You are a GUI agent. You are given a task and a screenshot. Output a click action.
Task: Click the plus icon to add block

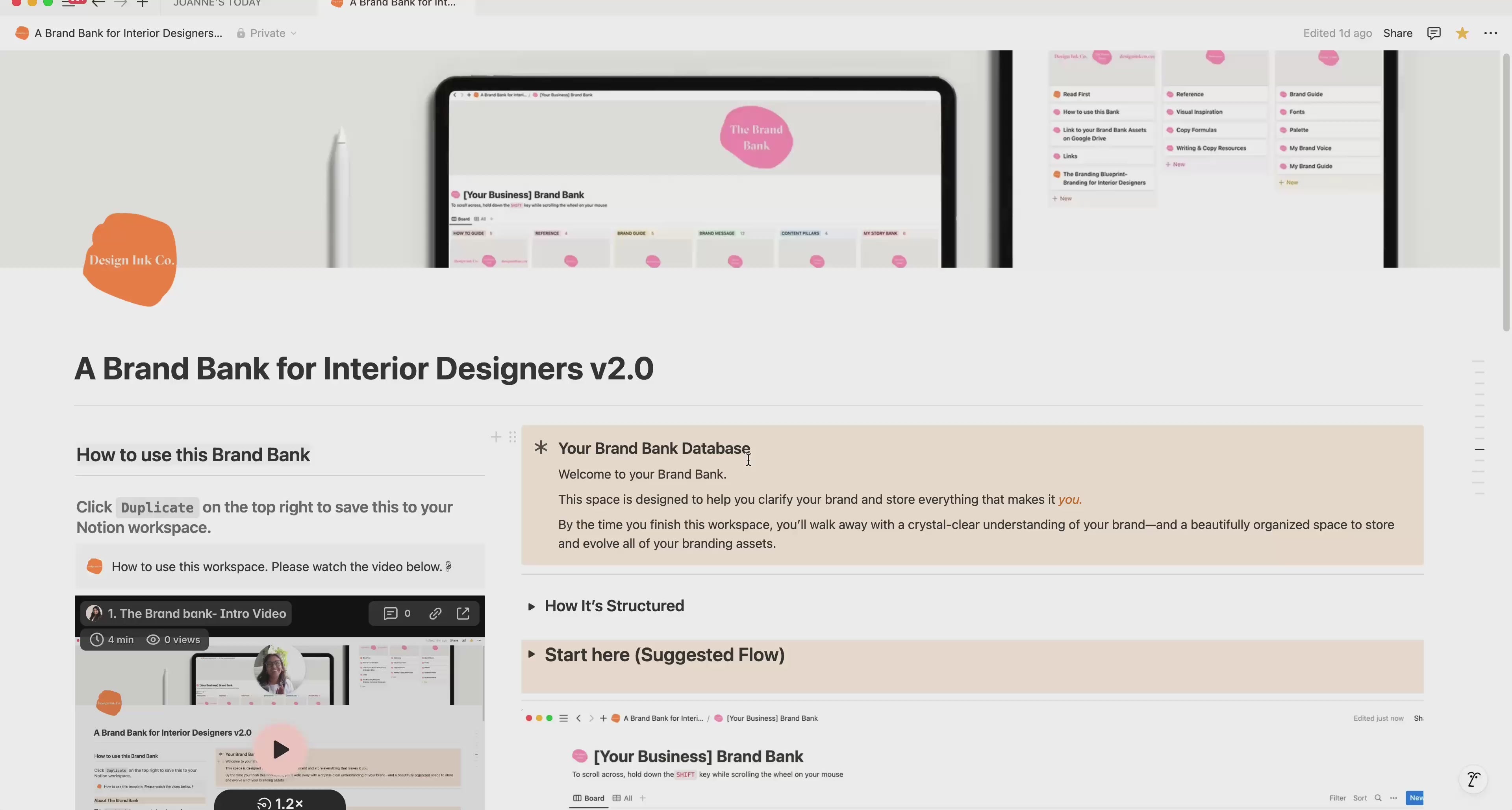click(x=496, y=437)
